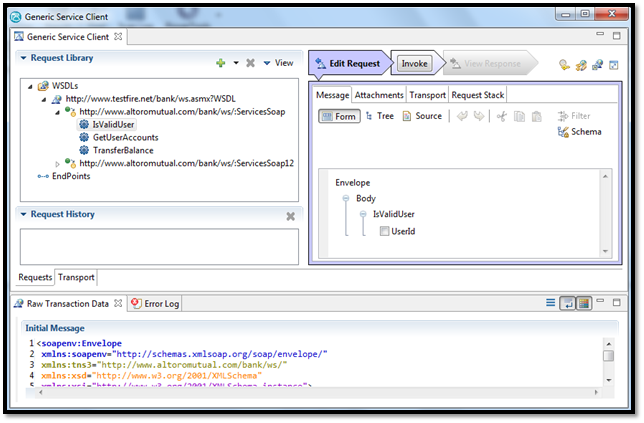Image resolution: width=644 pixels, height=423 pixels.
Task: Expand the ServicesSoap12 tree node
Action: (58, 163)
